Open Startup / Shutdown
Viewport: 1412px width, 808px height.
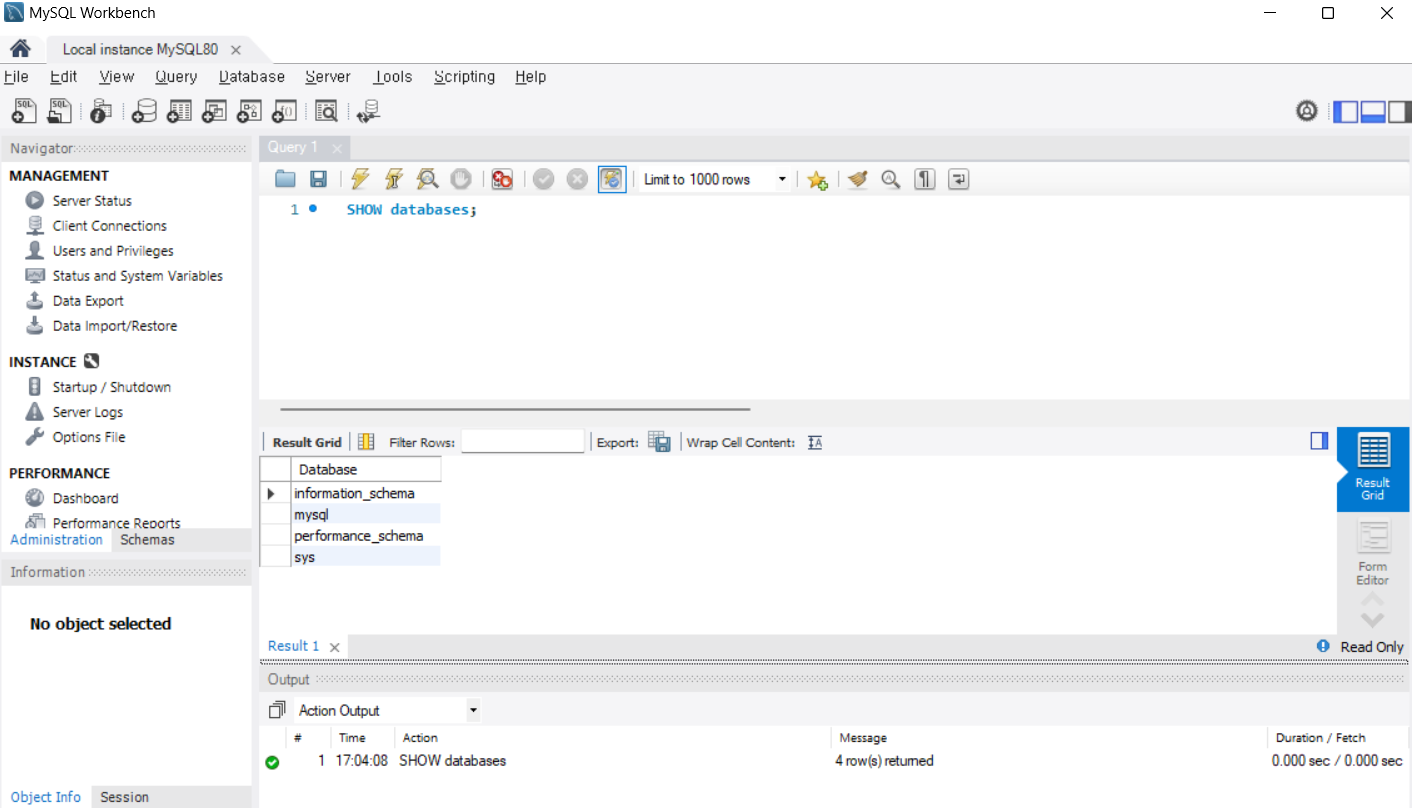(112, 387)
